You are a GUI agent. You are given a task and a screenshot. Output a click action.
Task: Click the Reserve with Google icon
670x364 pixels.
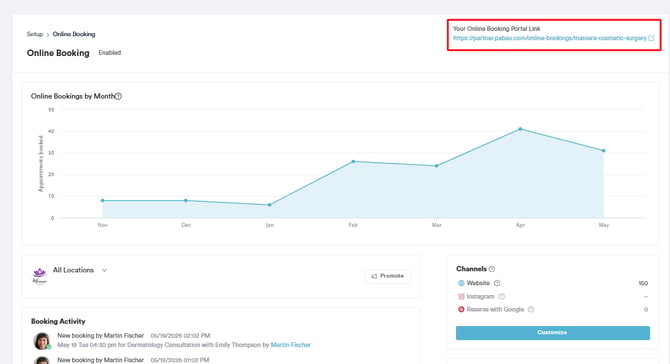click(461, 309)
